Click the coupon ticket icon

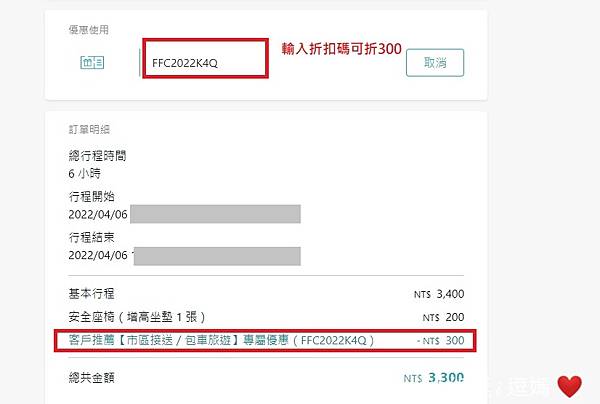pyautogui.click(x=92, y=62)
